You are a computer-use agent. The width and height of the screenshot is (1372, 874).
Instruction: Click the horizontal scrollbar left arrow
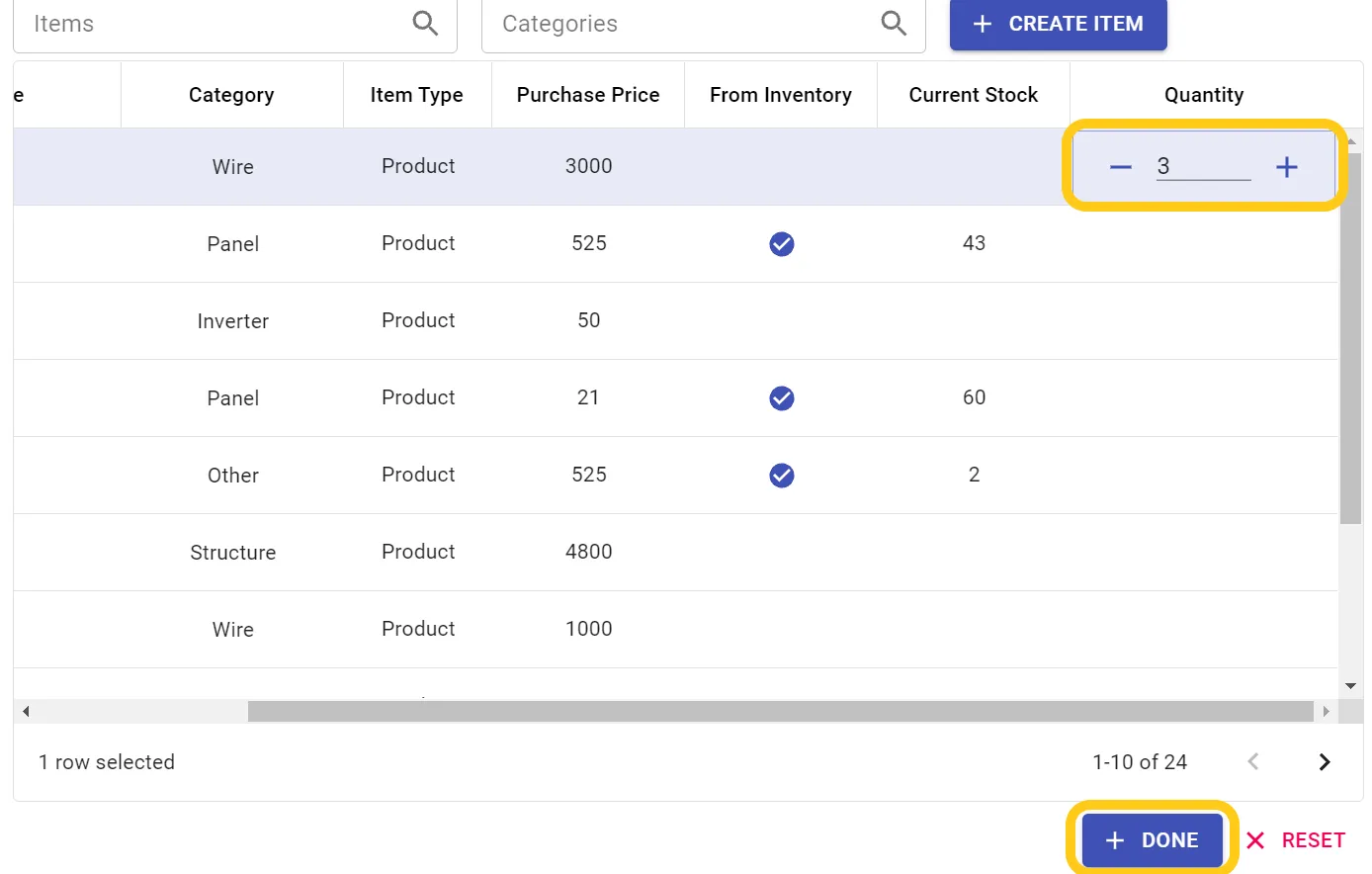pyautogui.click(x=26, y=711)
